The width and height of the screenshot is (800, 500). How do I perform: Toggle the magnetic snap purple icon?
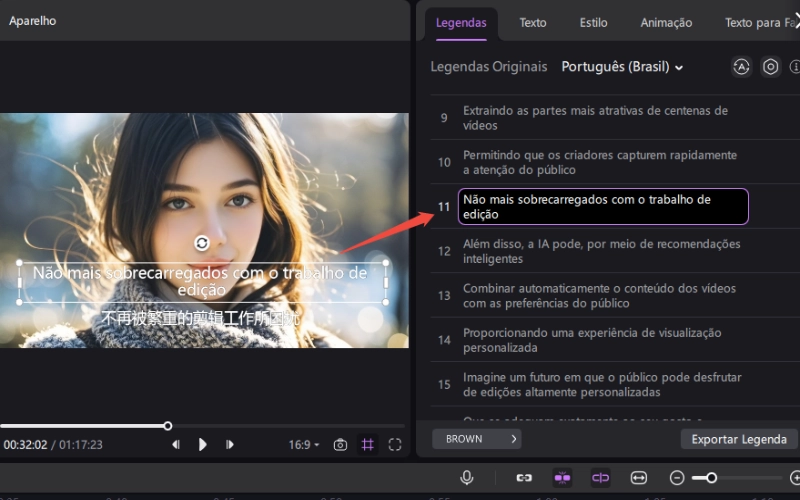coord(562,478)
